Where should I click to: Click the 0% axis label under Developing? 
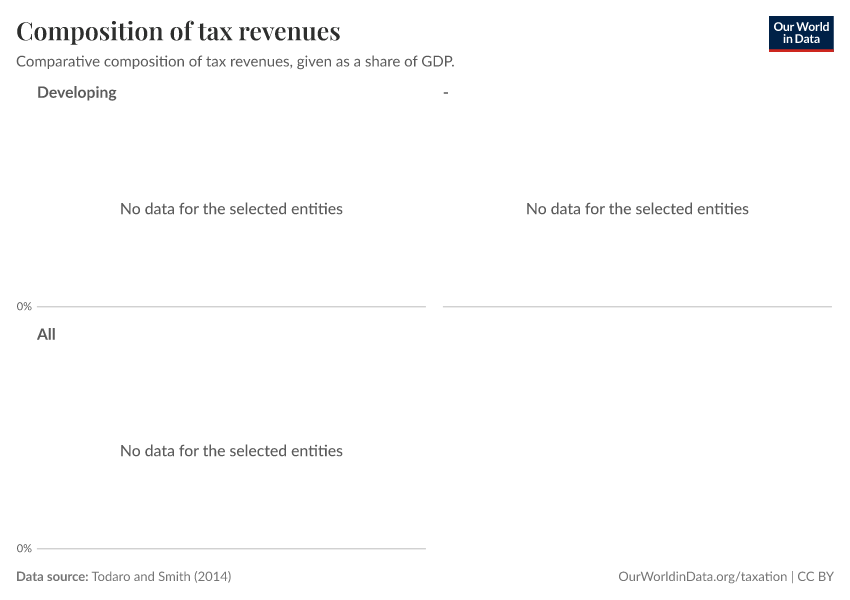pos(24,306)
